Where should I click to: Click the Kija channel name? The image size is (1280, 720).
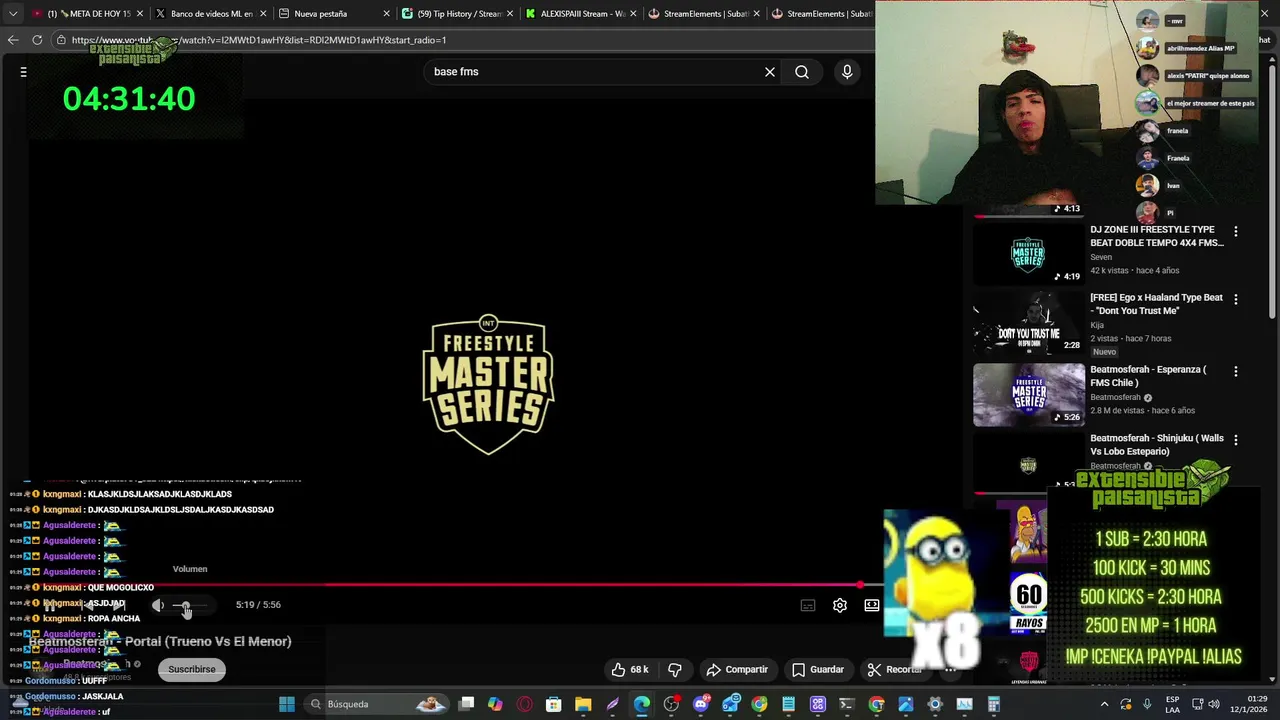click(x=1097, y=325)
